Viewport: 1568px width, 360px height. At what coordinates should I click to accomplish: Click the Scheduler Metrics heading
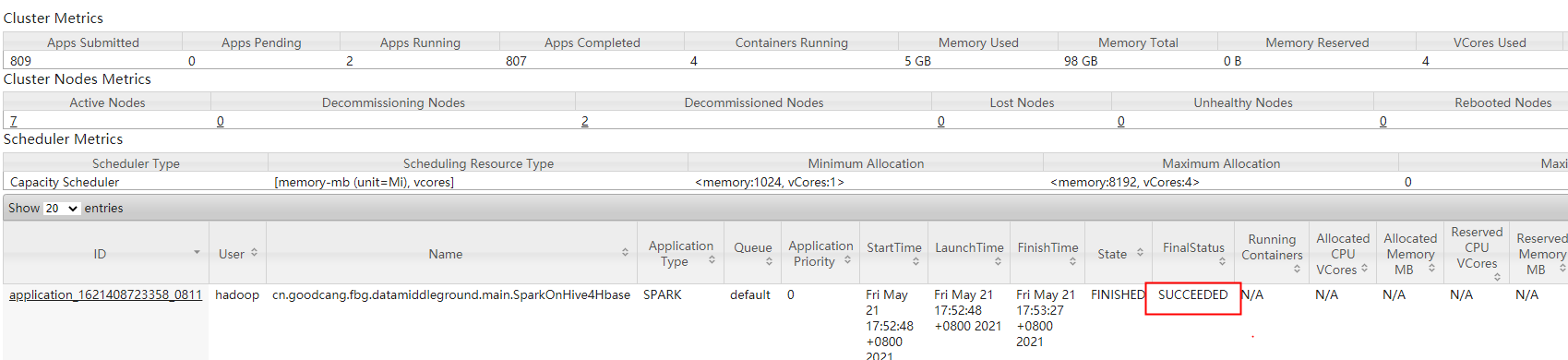[x=64, y=139]
